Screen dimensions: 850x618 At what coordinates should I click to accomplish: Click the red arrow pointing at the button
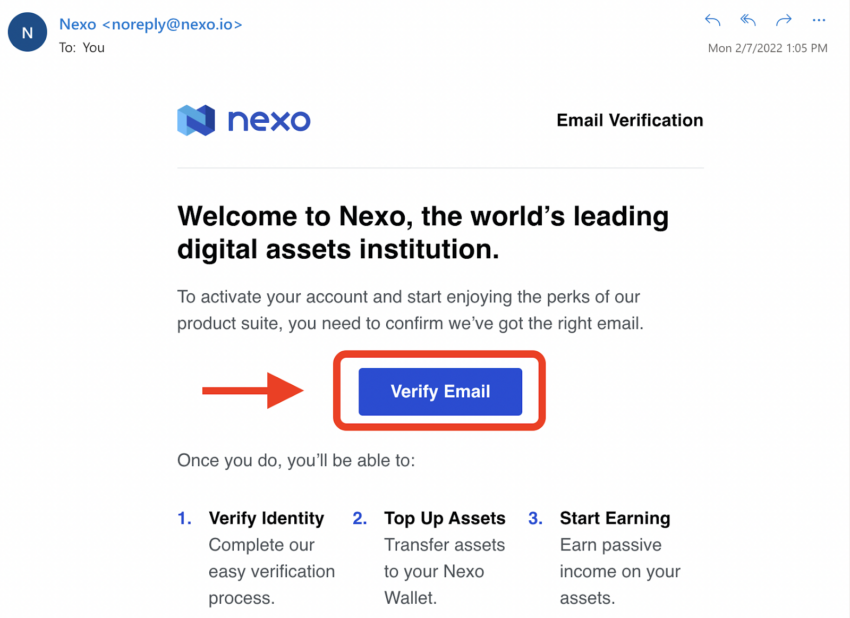(x=253, y=390)
